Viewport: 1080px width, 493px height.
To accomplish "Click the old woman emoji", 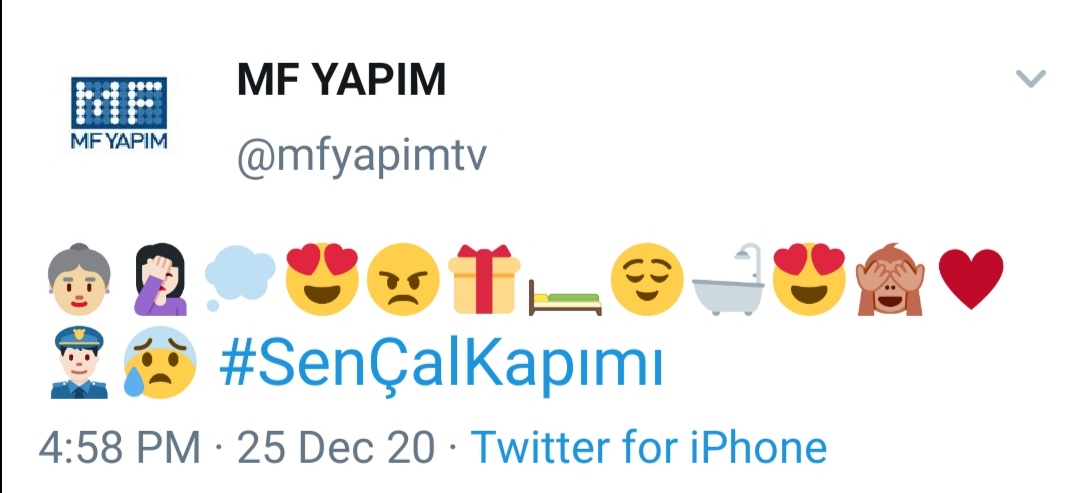I will 79,280.
